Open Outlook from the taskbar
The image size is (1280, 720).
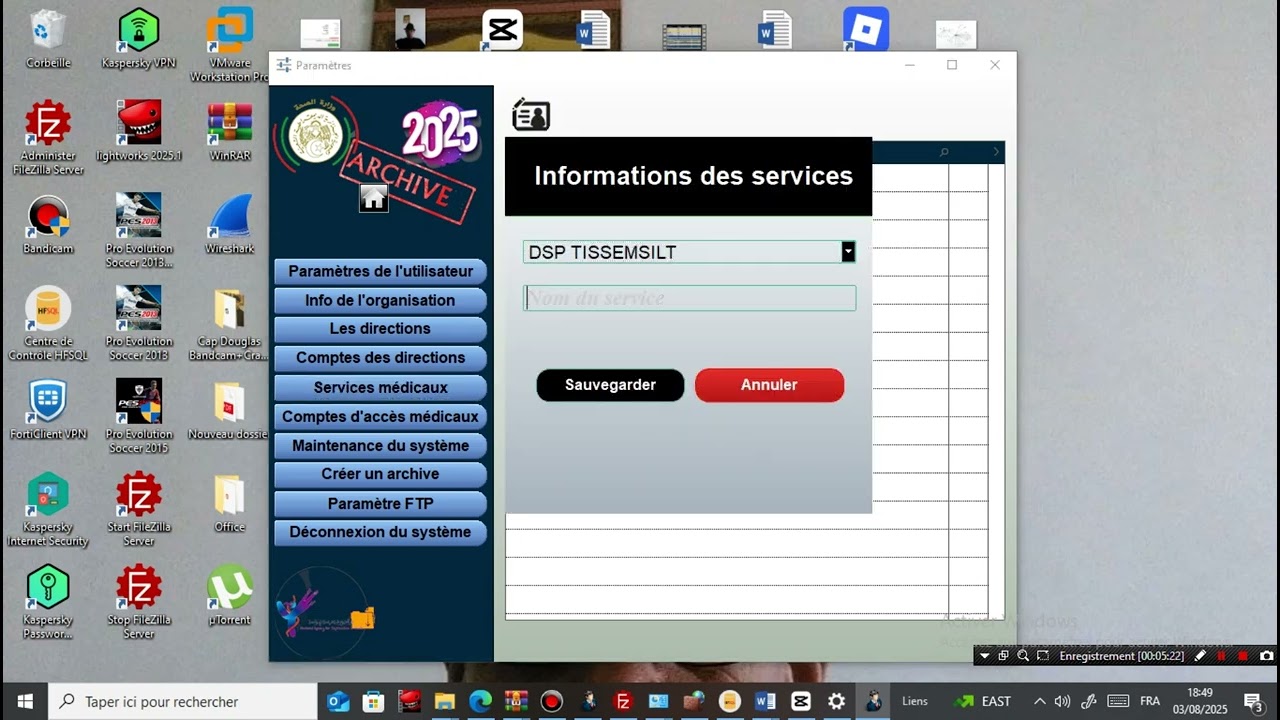338,701
